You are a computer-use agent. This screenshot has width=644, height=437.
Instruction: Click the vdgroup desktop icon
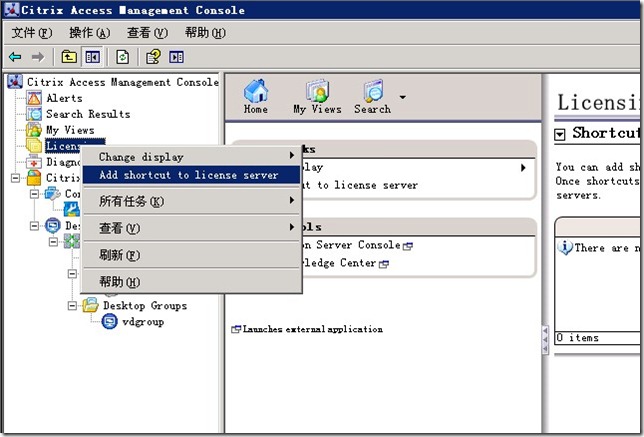[x=110, y=322]
